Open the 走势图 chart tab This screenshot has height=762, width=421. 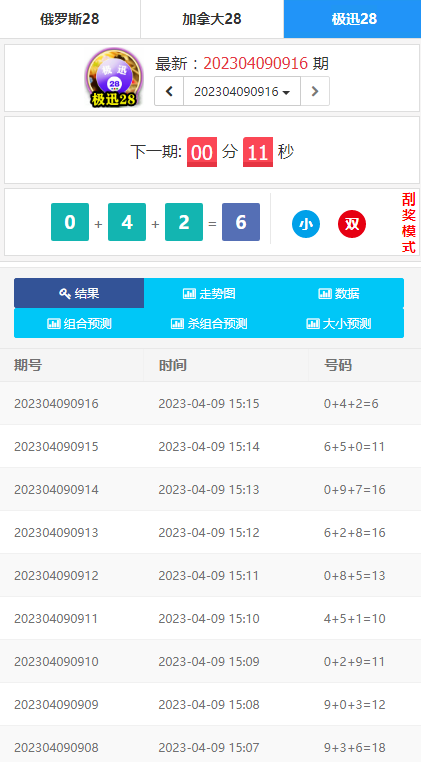(209, 293)
